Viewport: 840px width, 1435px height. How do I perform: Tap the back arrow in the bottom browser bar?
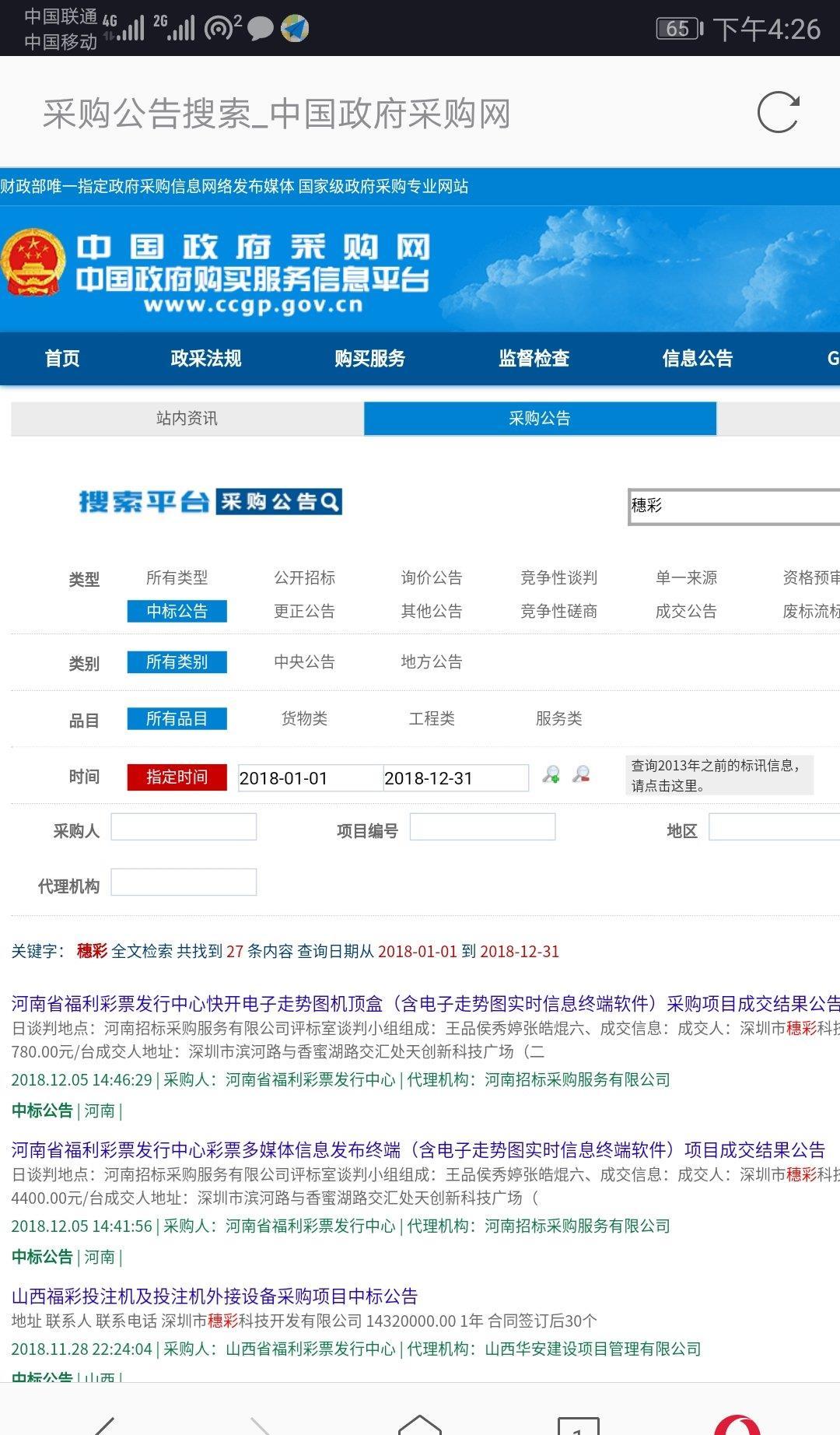(104, 1426)
